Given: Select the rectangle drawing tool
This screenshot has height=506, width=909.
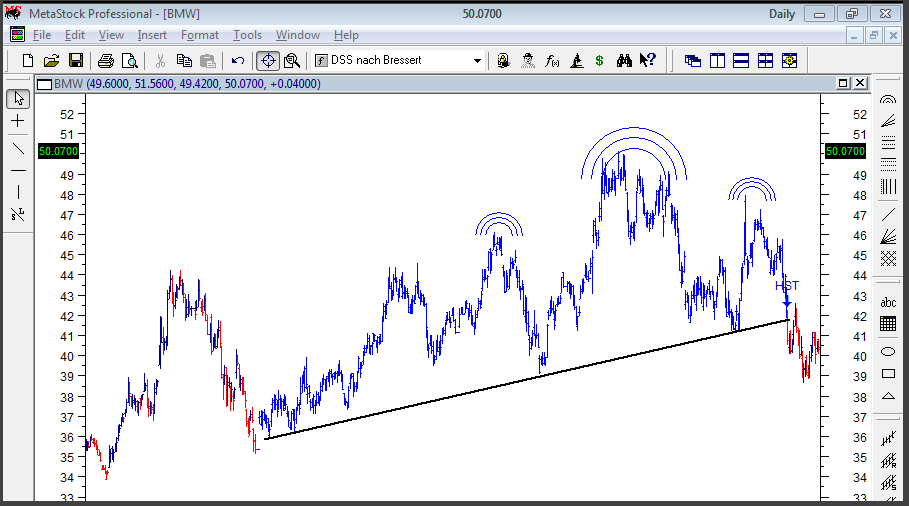Looking at the screenshot, I should 888,374.
